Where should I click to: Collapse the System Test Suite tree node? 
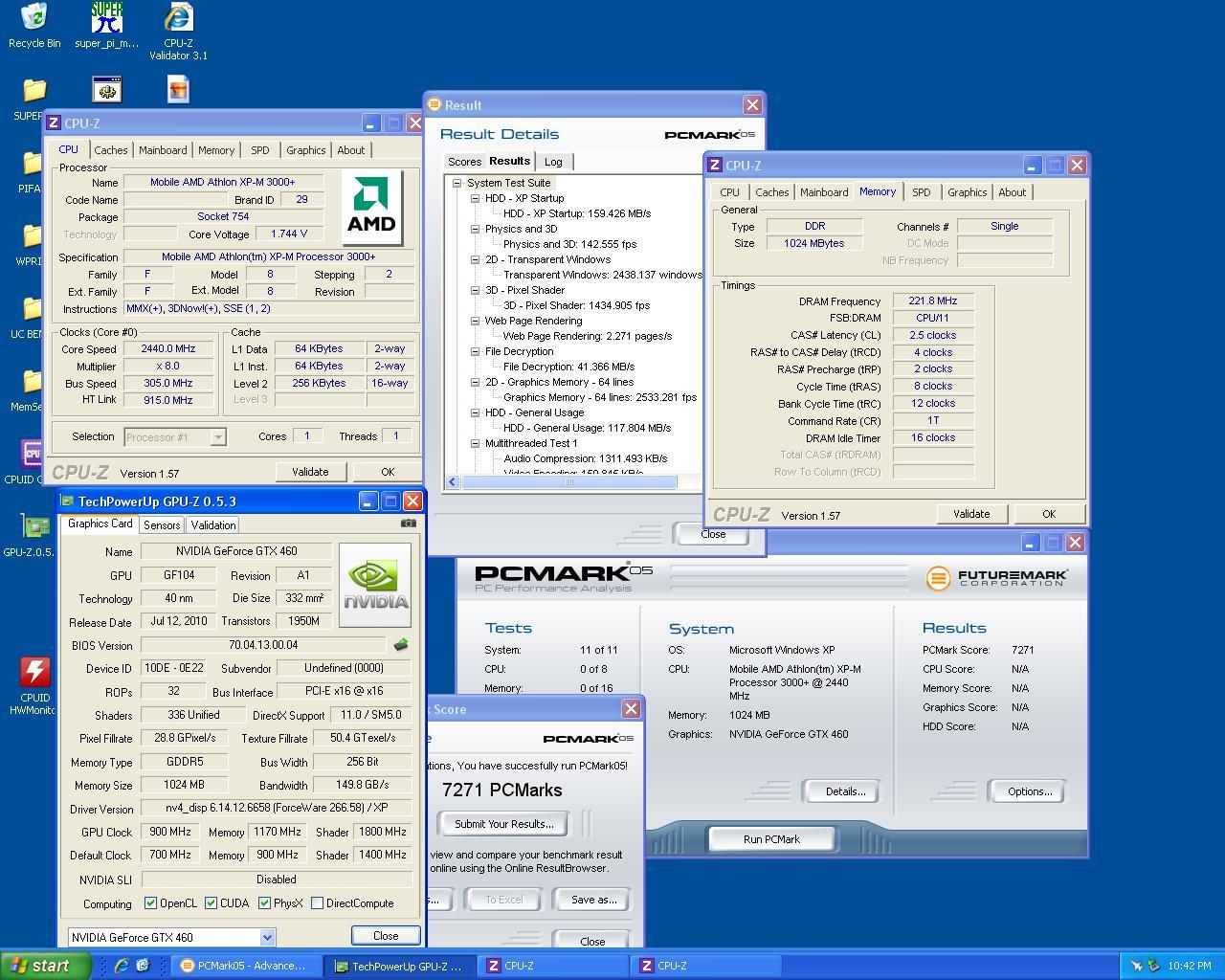tap(457, 183)
